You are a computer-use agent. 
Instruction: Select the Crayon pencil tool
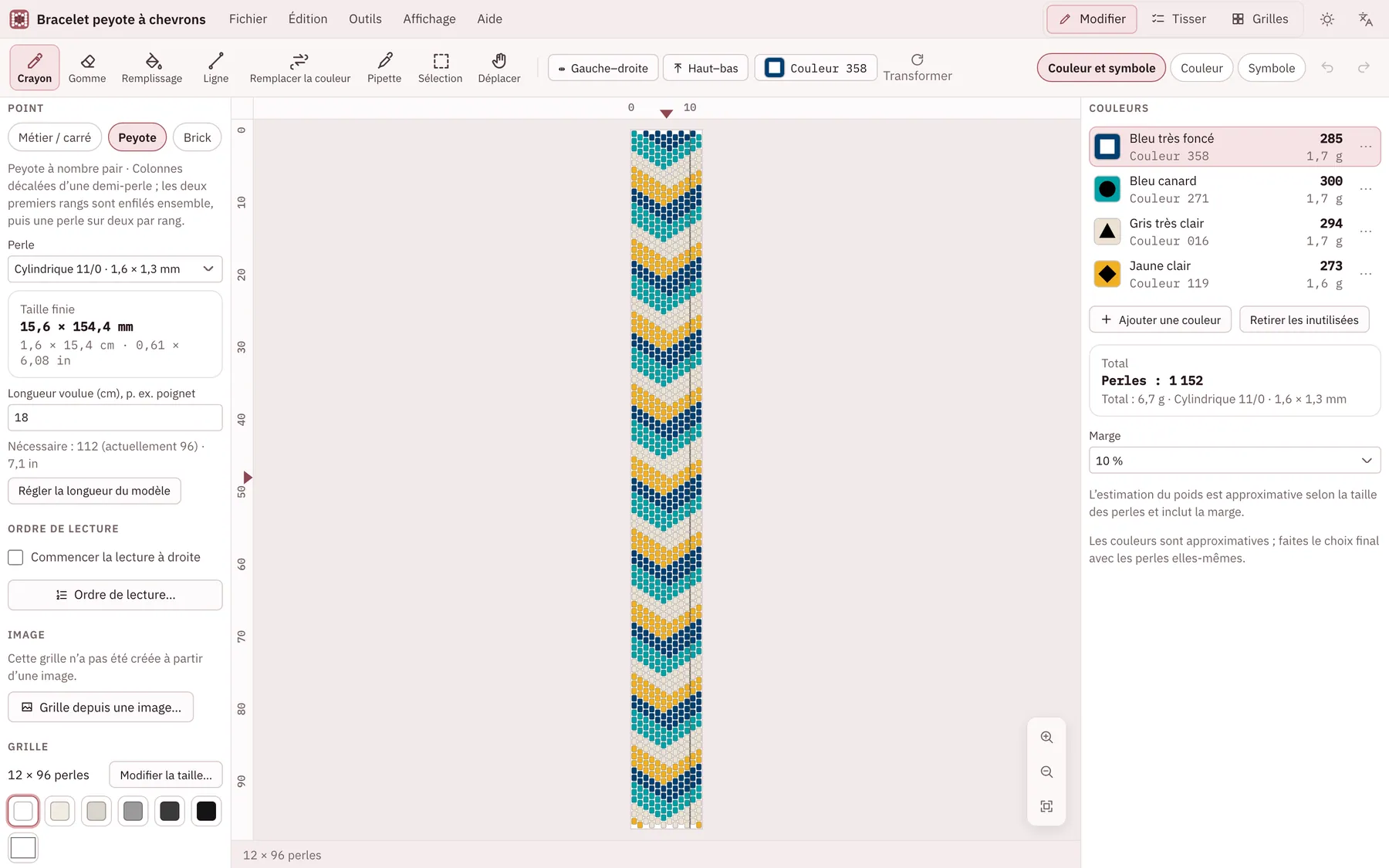click(x=35, y=67)
